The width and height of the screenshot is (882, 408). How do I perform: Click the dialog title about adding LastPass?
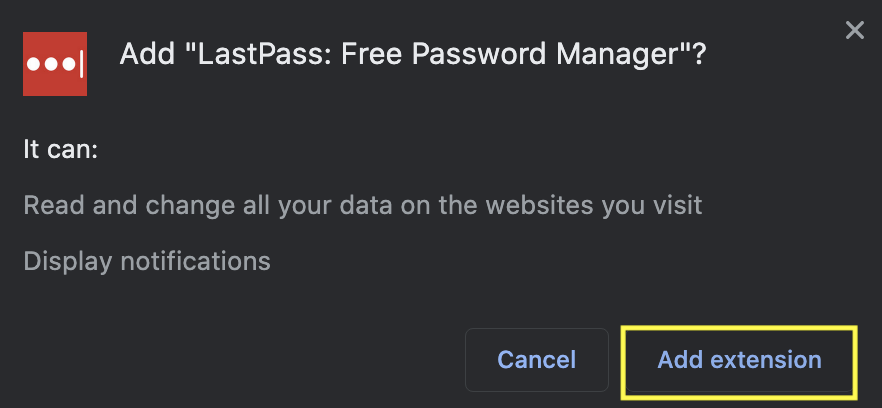(412, 55)
